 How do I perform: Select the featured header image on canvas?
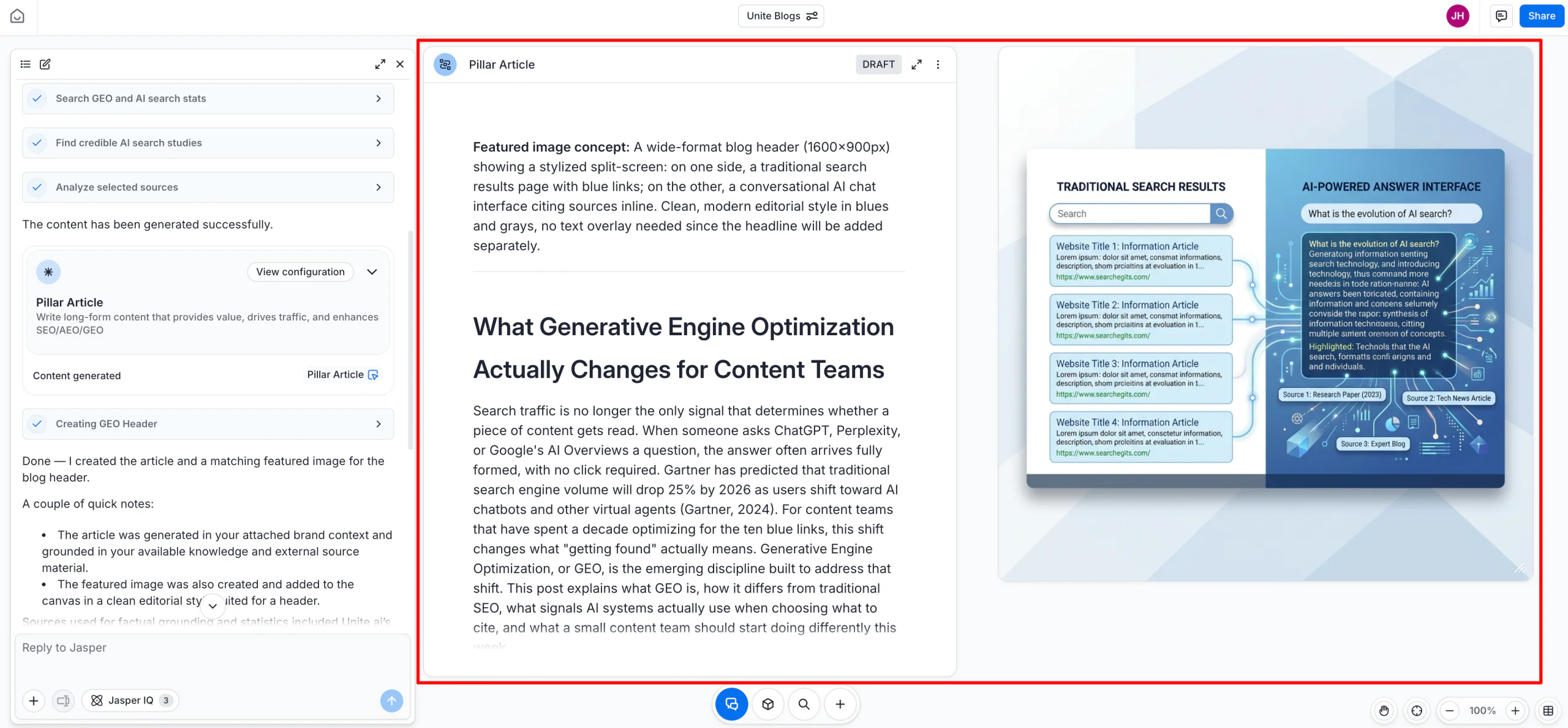(x=1265, y=314)
